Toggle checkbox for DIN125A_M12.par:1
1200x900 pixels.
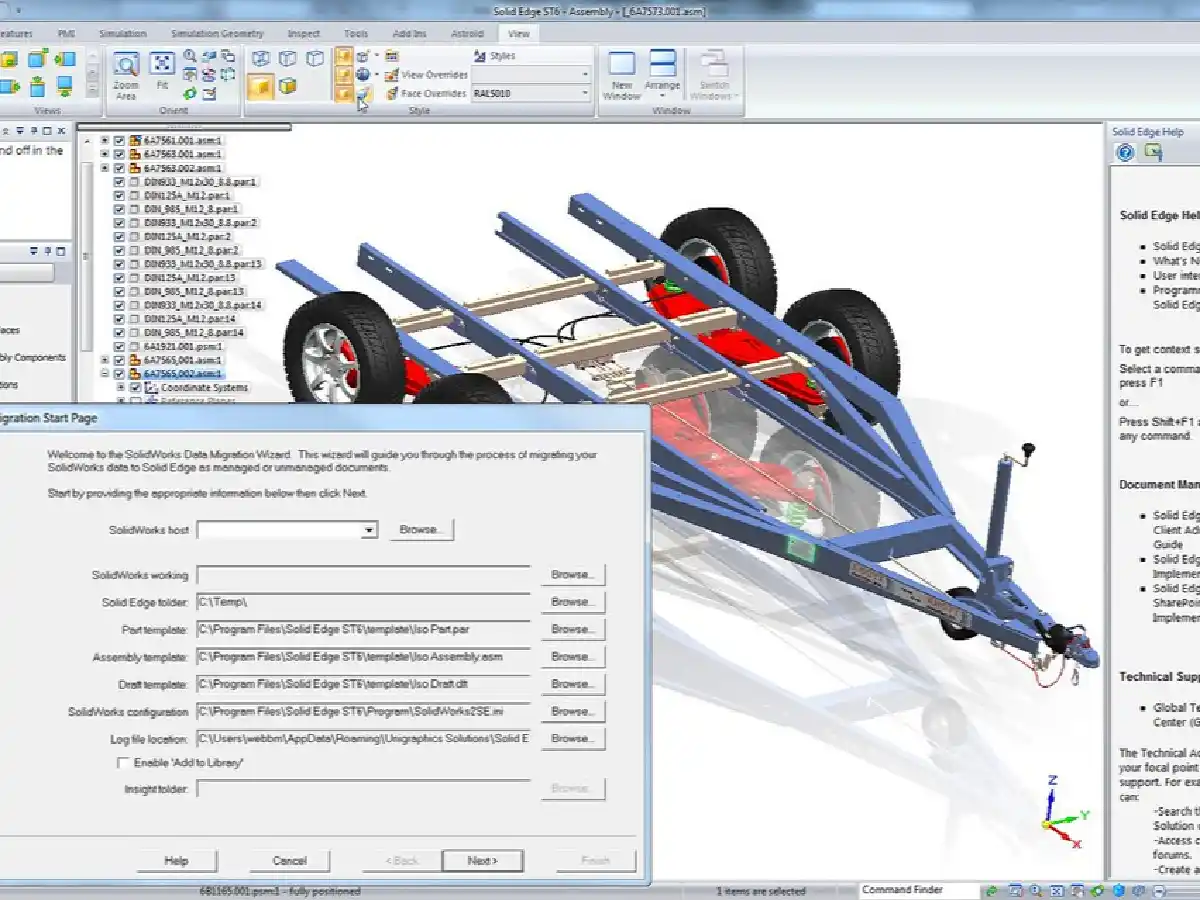[x=120, y=196]
